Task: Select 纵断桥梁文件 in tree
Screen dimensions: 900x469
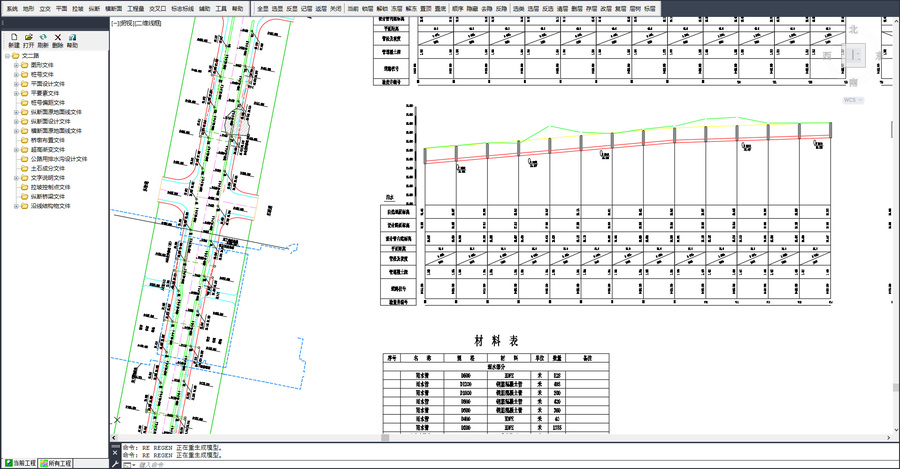Action: pos(48,196)
